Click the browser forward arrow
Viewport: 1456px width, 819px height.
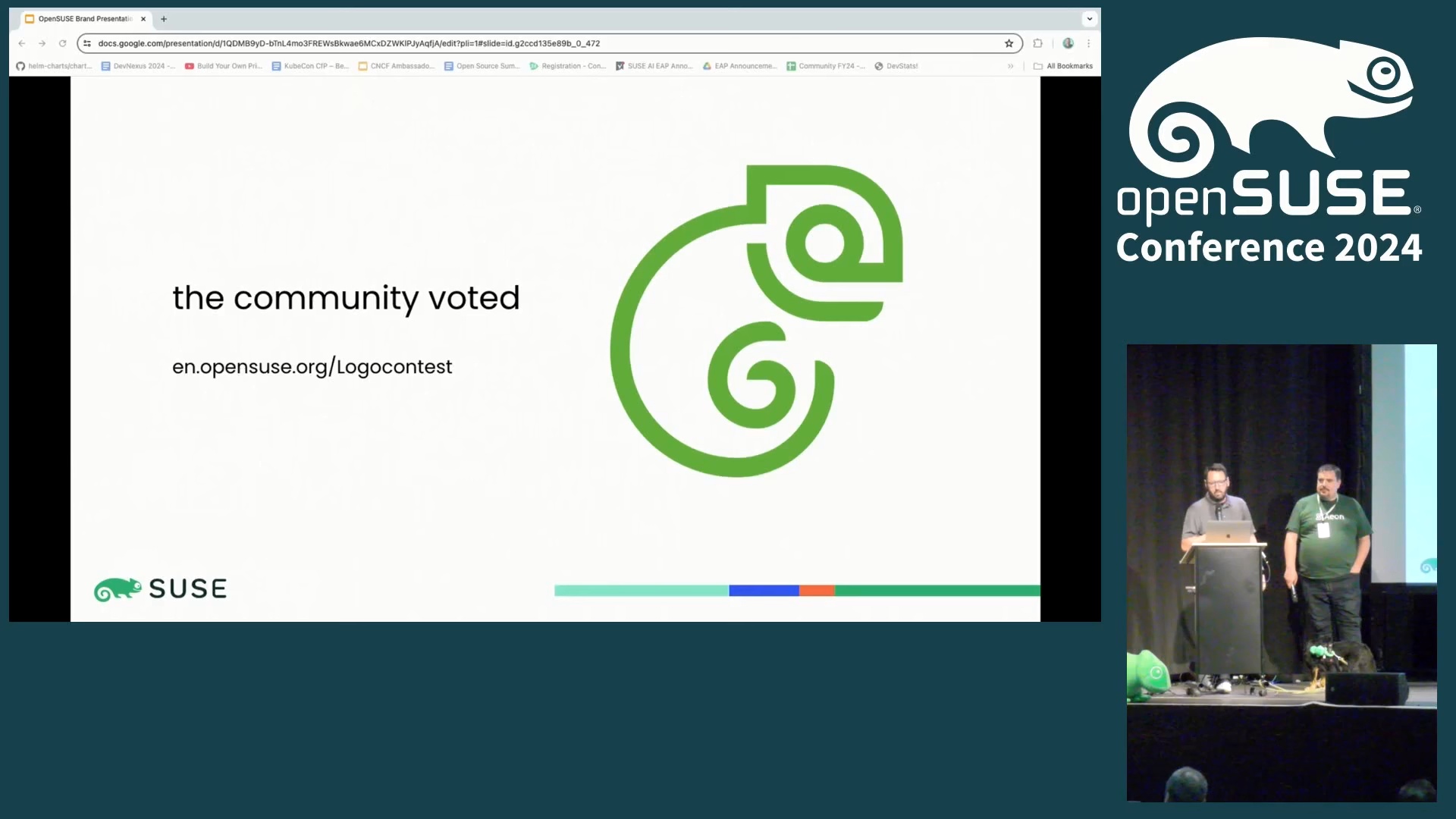tap(42, 43)
